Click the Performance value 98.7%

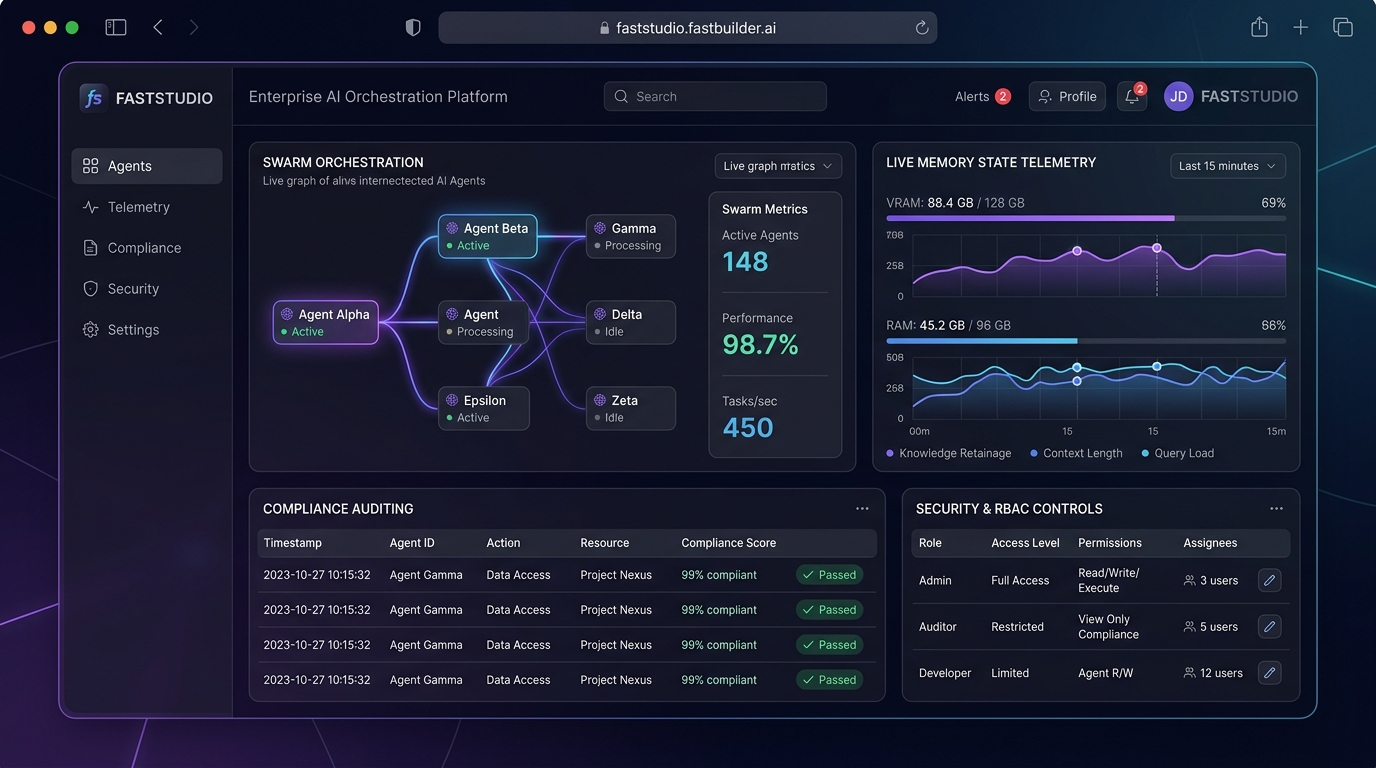[761, 345]
